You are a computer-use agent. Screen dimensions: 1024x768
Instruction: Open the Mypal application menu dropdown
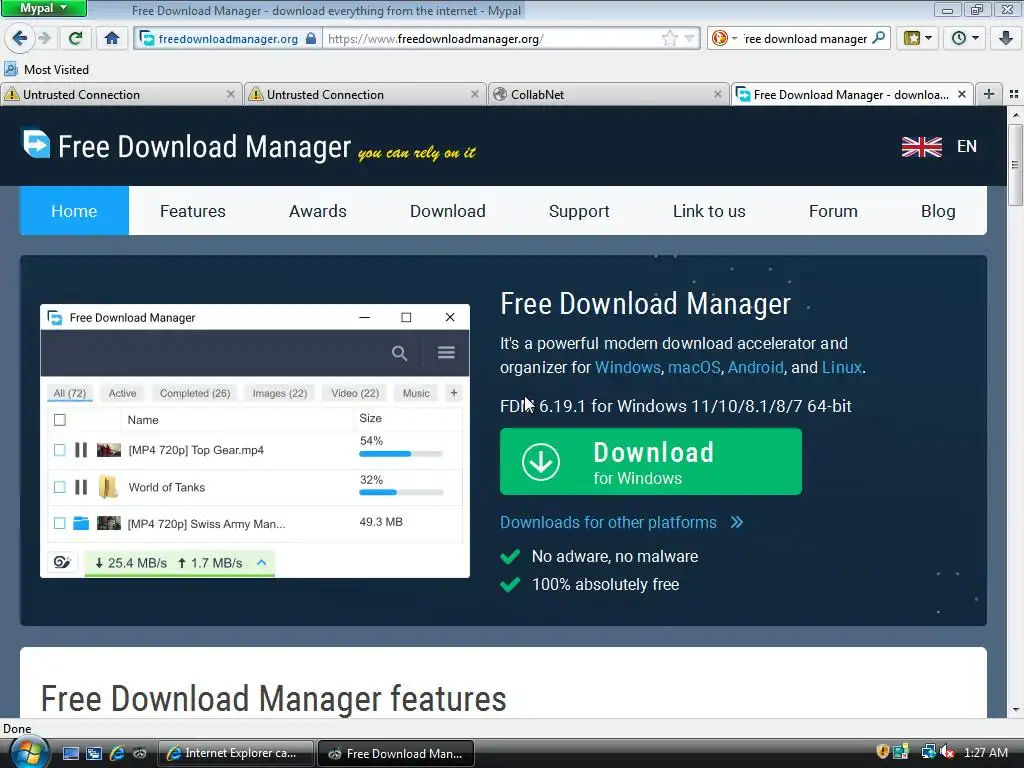(44, 8)
